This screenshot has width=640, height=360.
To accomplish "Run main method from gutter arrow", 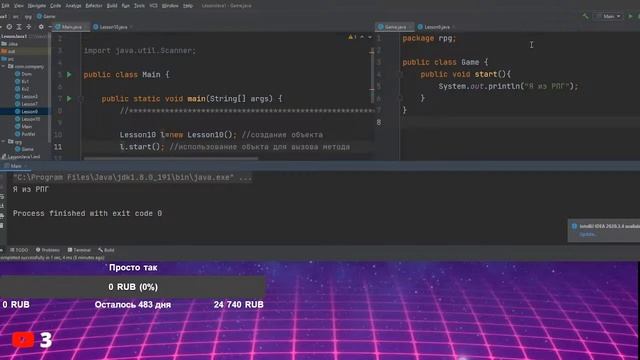I will [x=69, y=99].
